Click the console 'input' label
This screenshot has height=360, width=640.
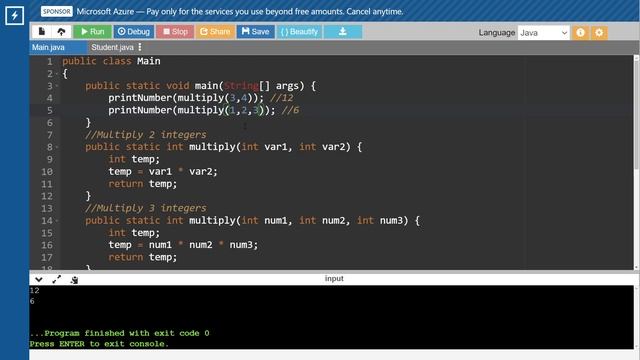(x=334, y=278)
